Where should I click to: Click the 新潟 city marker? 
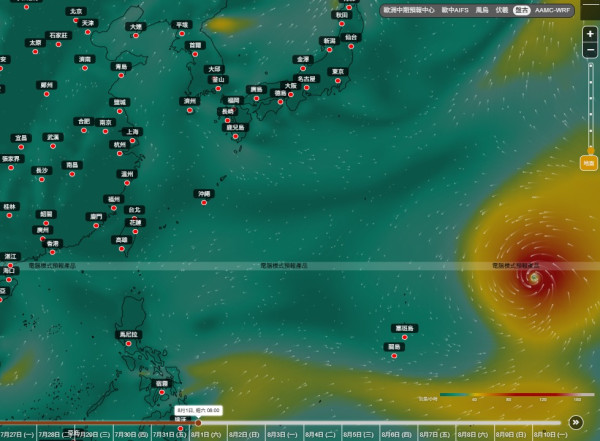(329, 50)
